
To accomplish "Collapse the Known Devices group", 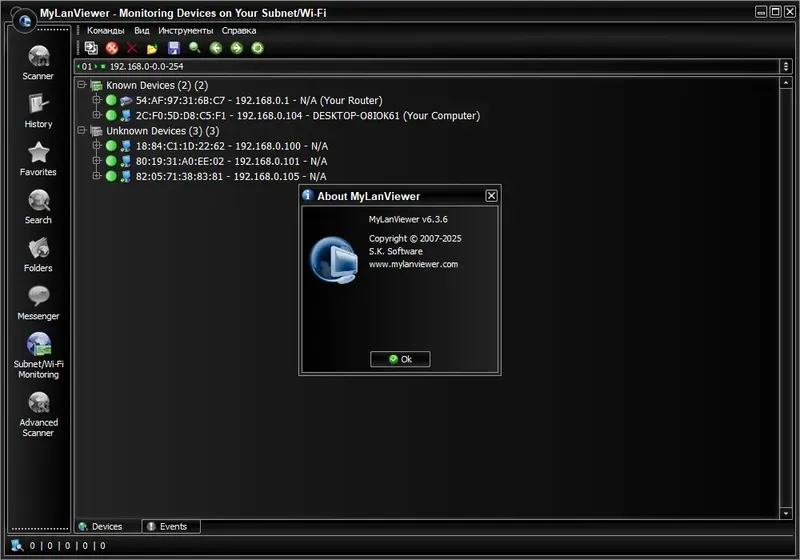I will 82,85.
